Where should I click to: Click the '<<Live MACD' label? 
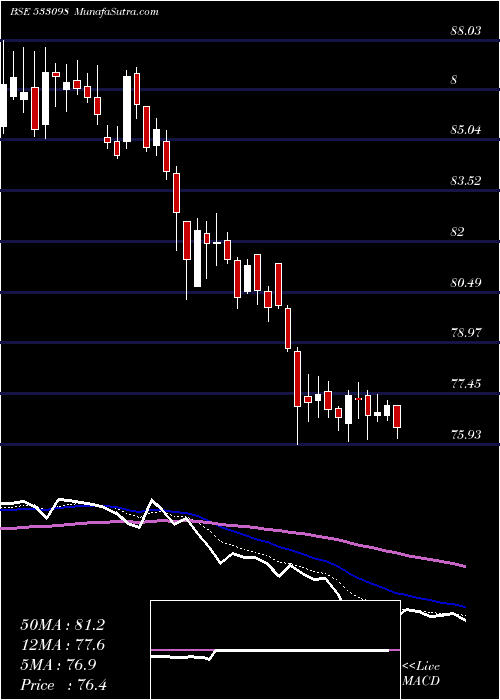pos(421,674)
